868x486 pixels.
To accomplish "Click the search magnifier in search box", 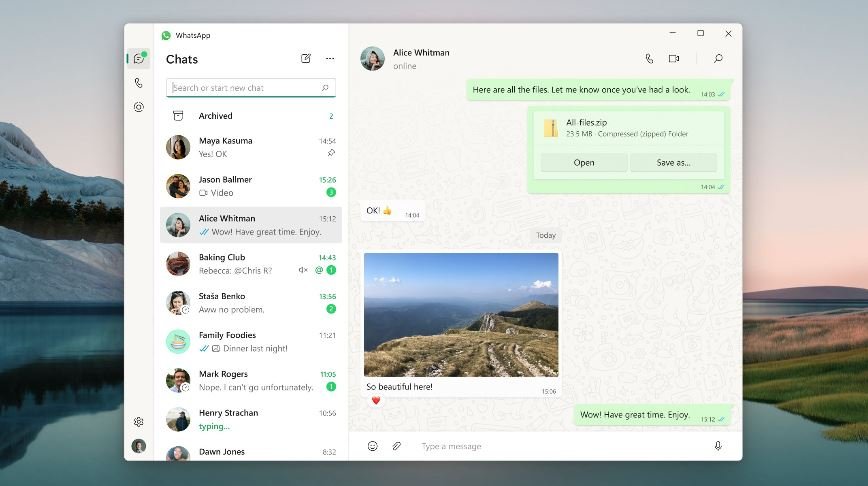I will coord(325,87).
